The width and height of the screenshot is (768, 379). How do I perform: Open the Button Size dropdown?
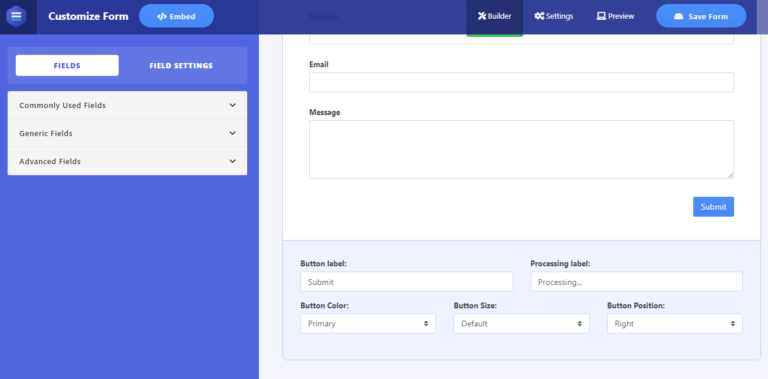[x=522, y=324]
